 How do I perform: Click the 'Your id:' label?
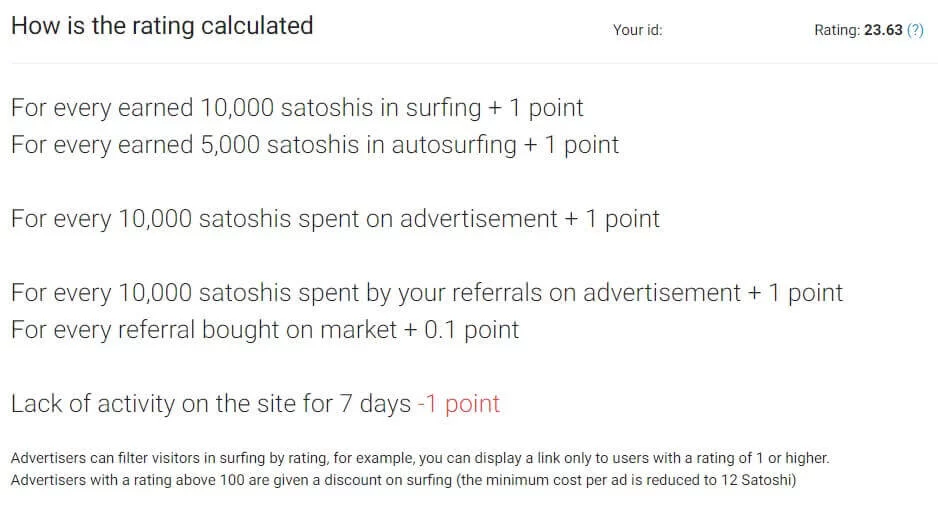[638, 30]
